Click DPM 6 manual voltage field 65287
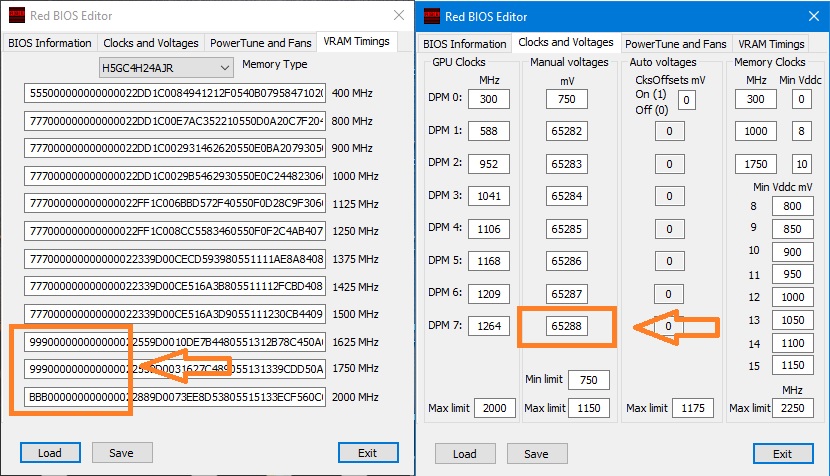830x476 pixels. 567,294
